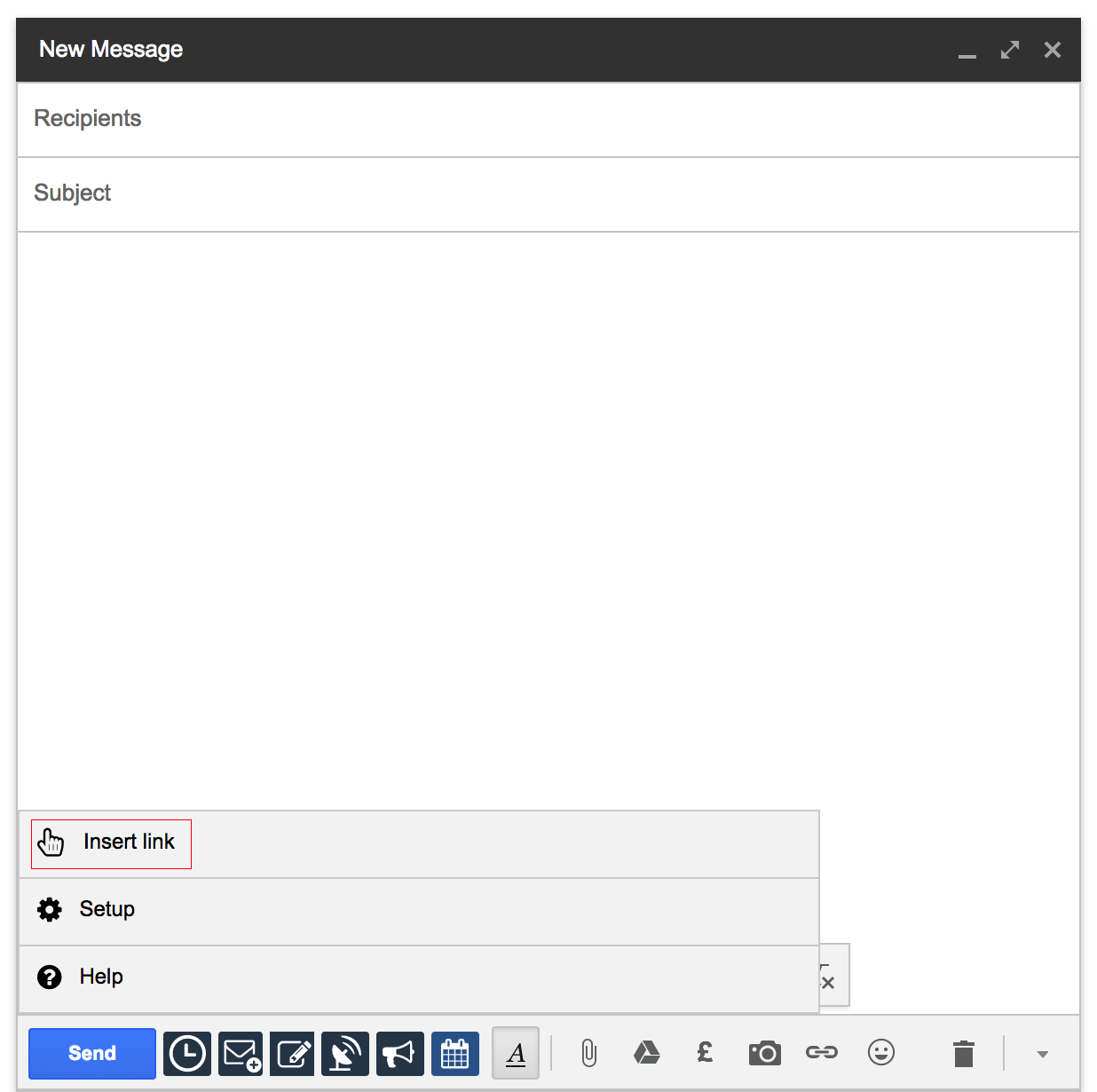Click the blue Send button
Screen dimensions: 1097x1092
pos(92,1053)
